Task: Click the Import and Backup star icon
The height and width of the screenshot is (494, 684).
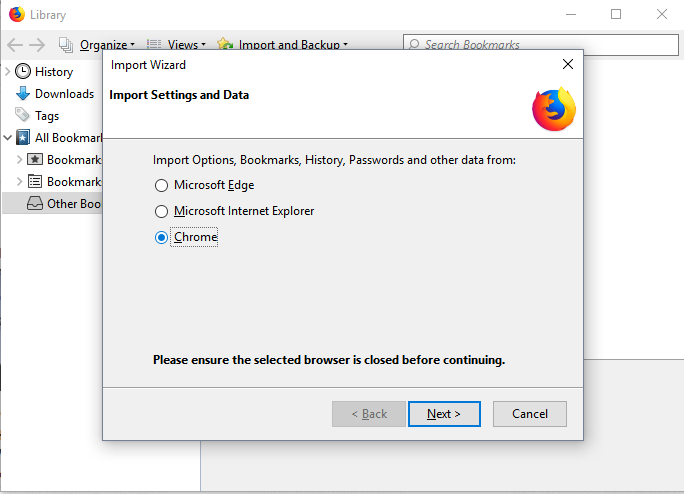Action: pyautogui.click(x=225, y=44)
